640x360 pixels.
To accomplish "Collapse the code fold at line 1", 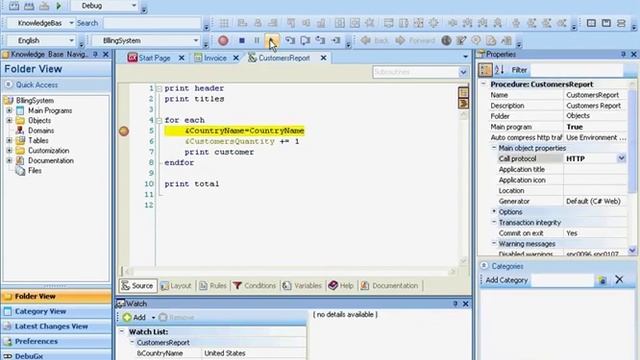I will [160, 89].
